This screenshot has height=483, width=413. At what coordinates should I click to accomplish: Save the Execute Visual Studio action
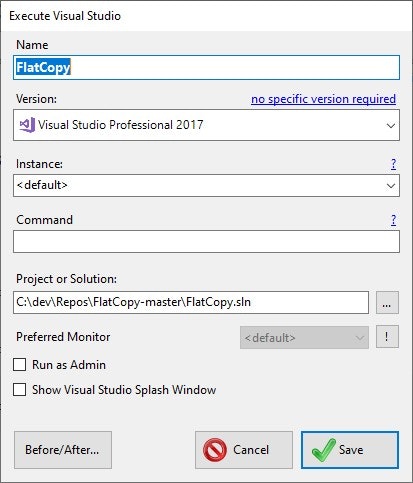[350, 450]
